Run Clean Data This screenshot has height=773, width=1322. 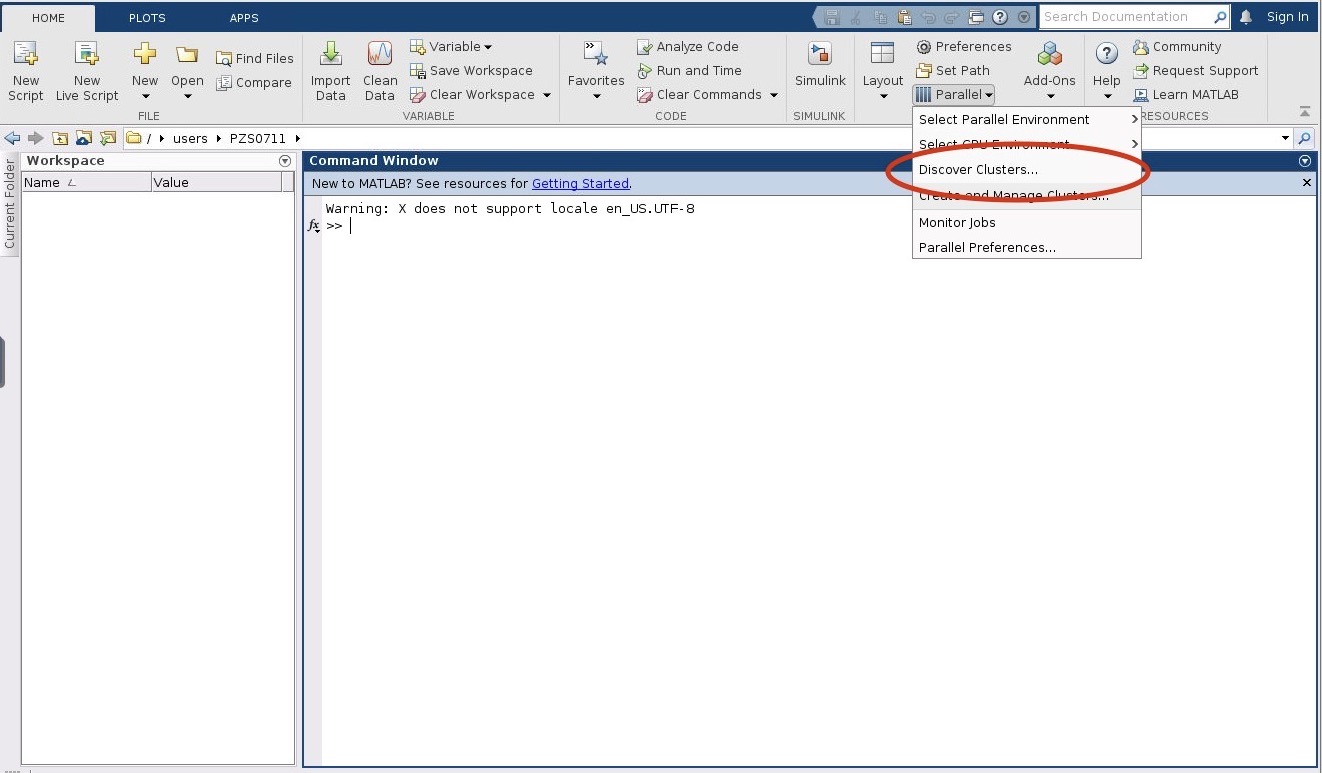pos(380,70)
